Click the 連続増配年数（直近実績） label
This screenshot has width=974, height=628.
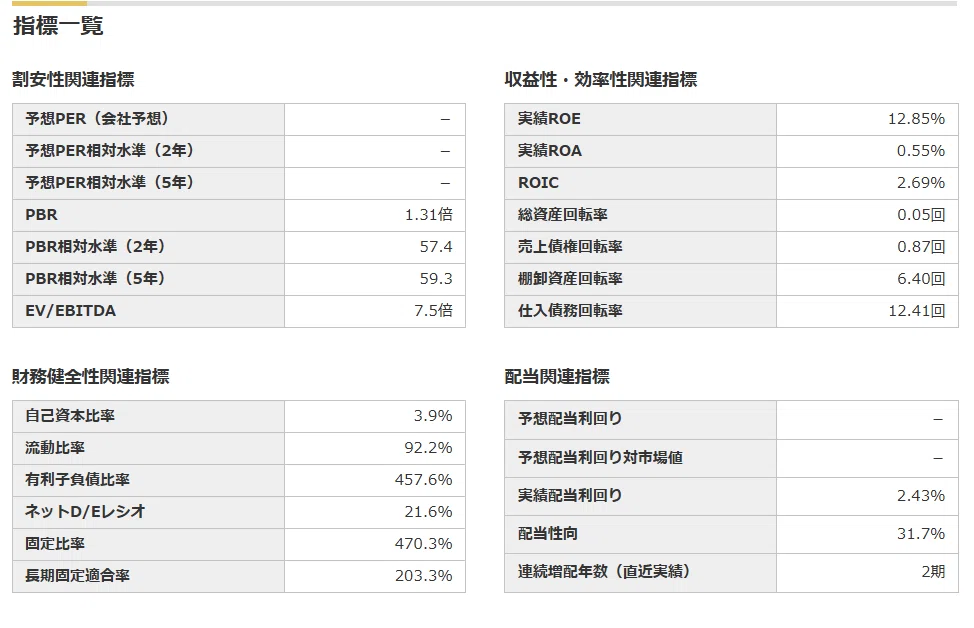coord(604,571)
